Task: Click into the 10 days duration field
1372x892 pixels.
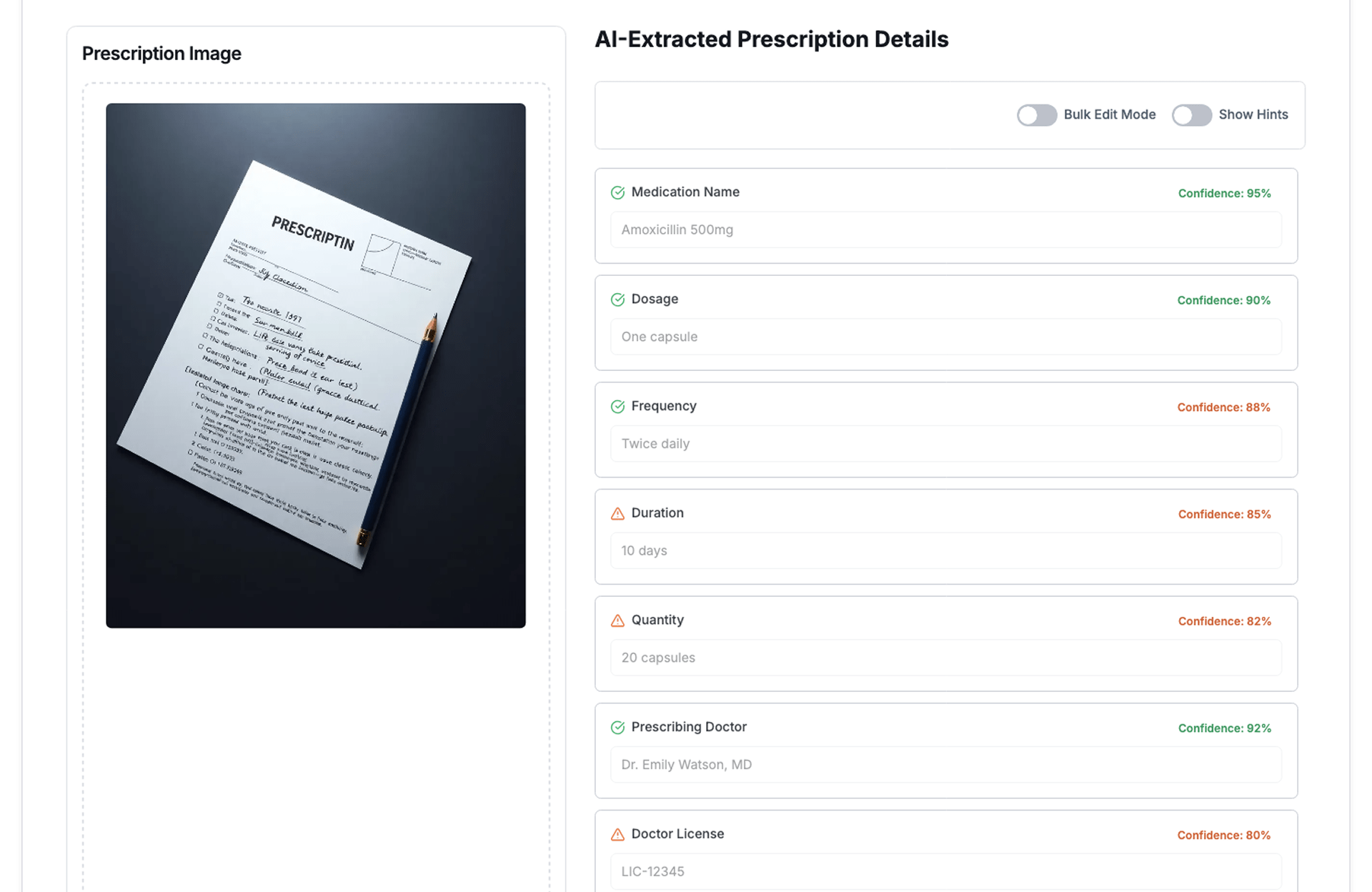Action: (x=945, y=551)
